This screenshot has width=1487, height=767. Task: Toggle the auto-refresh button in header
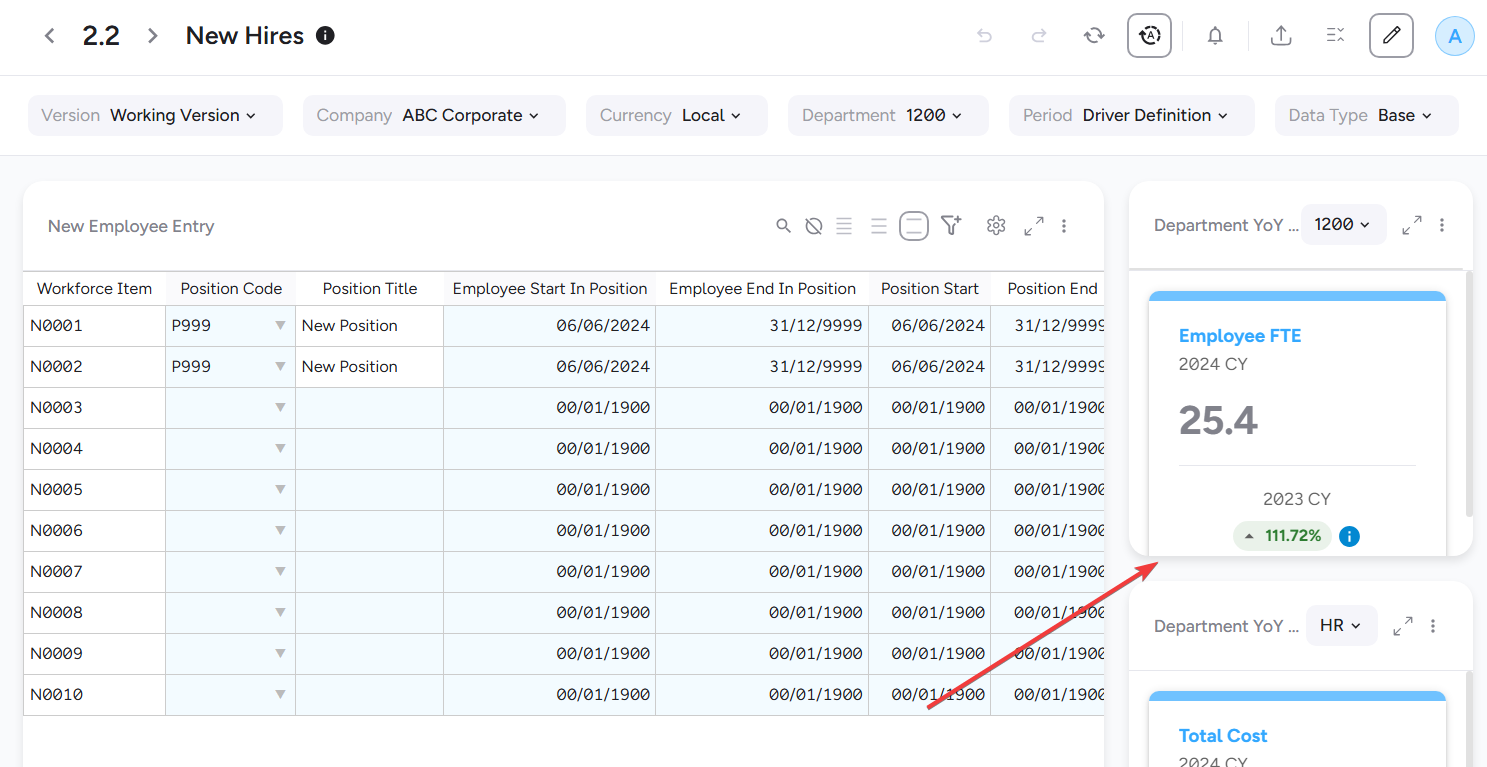click(x=1149, y=36)
